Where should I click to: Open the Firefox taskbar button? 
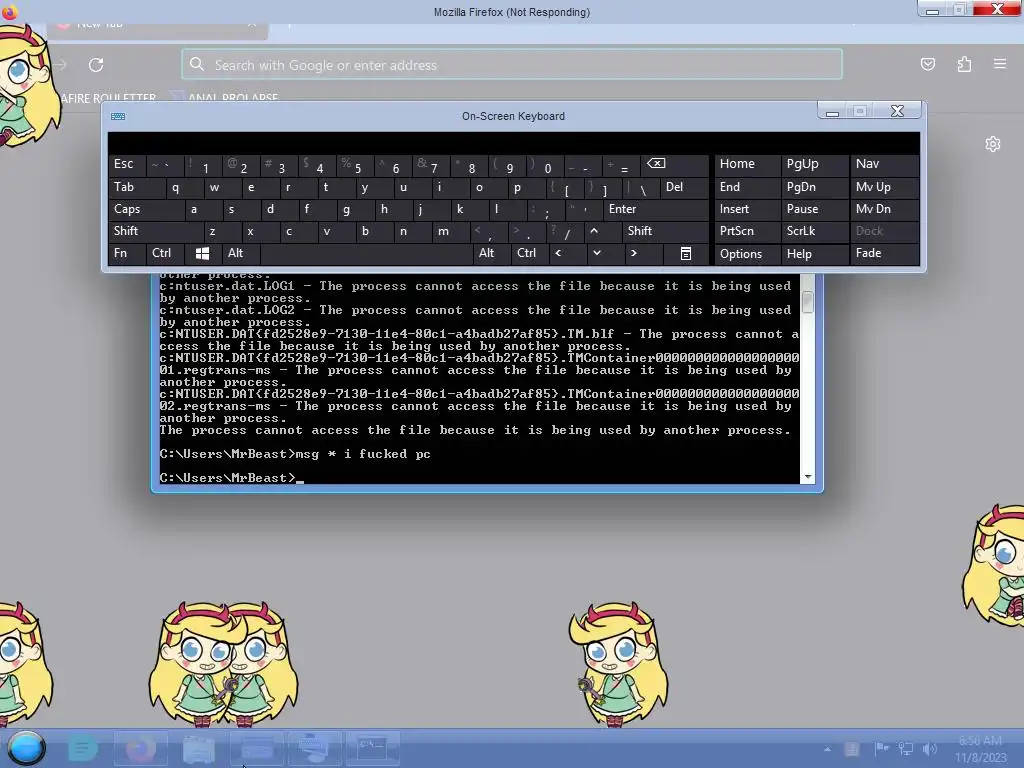click(140, 748)
